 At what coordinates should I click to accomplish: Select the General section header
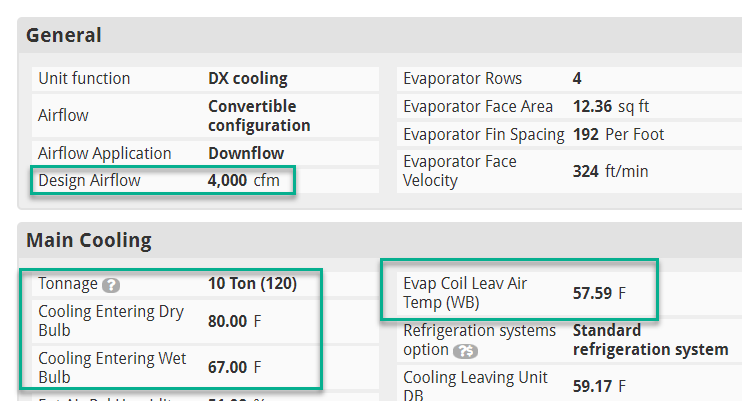click(64, 35)
